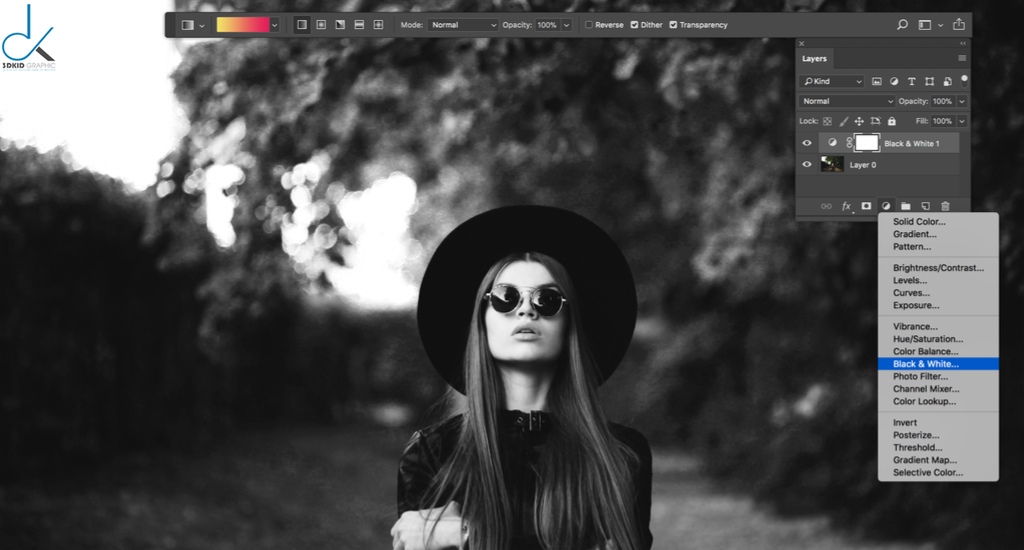The height and width of the screenshot is (550, 1024).
Task: Filter layers by shape layers icon
Action: pyautogui.click(x=929, y=82)
